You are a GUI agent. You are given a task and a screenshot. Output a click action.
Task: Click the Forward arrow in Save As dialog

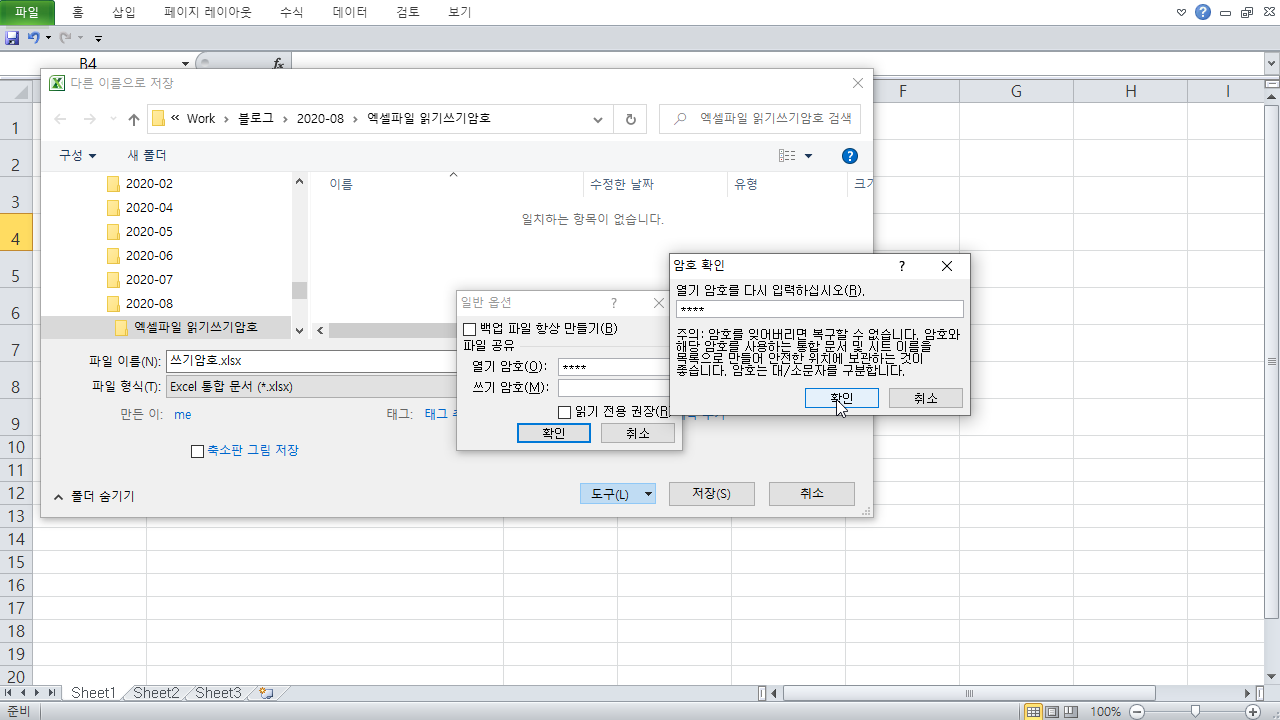coord(90,119)
